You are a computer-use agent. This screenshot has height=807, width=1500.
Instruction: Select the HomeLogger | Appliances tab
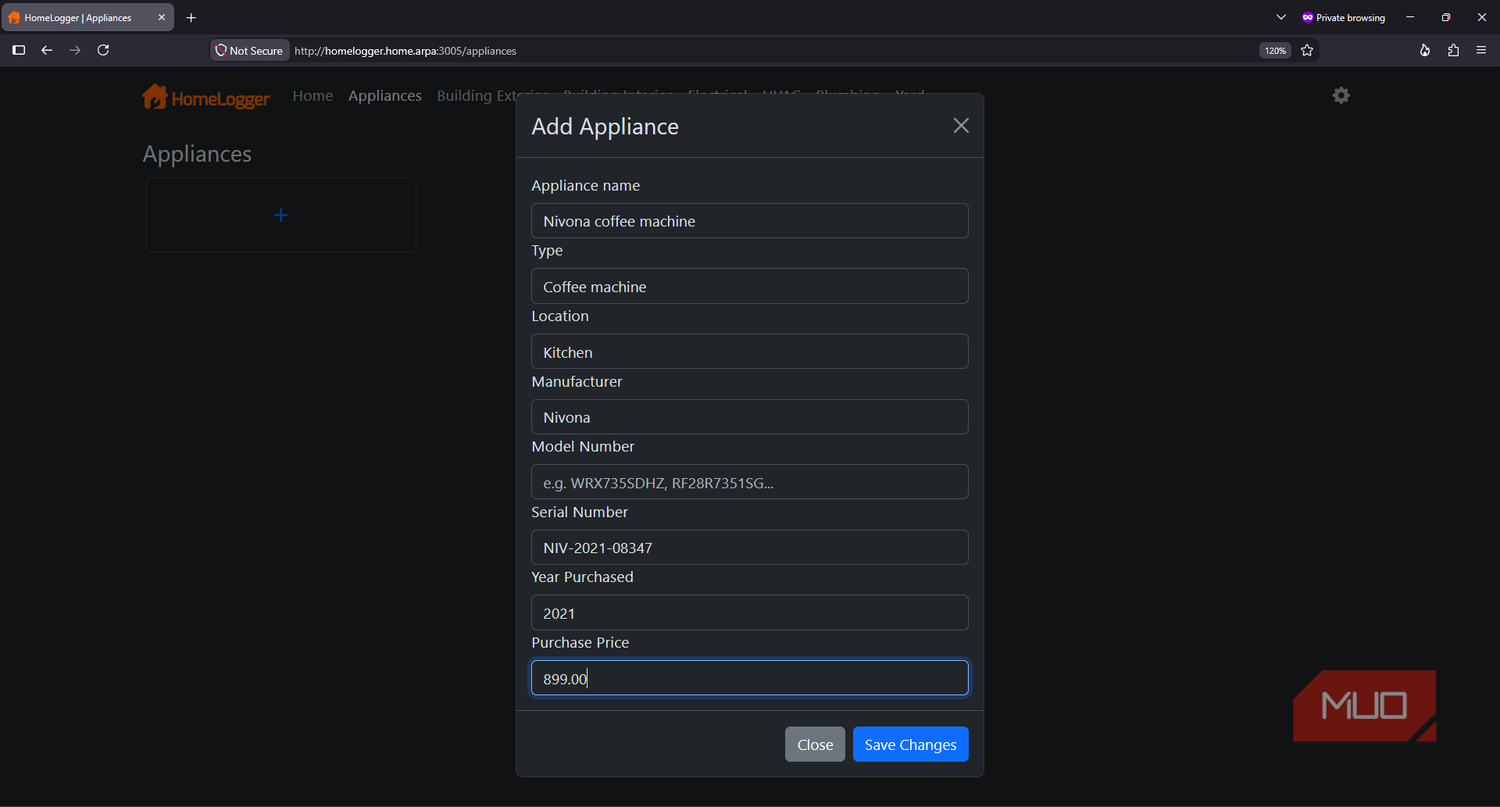[x=88, y=18]
